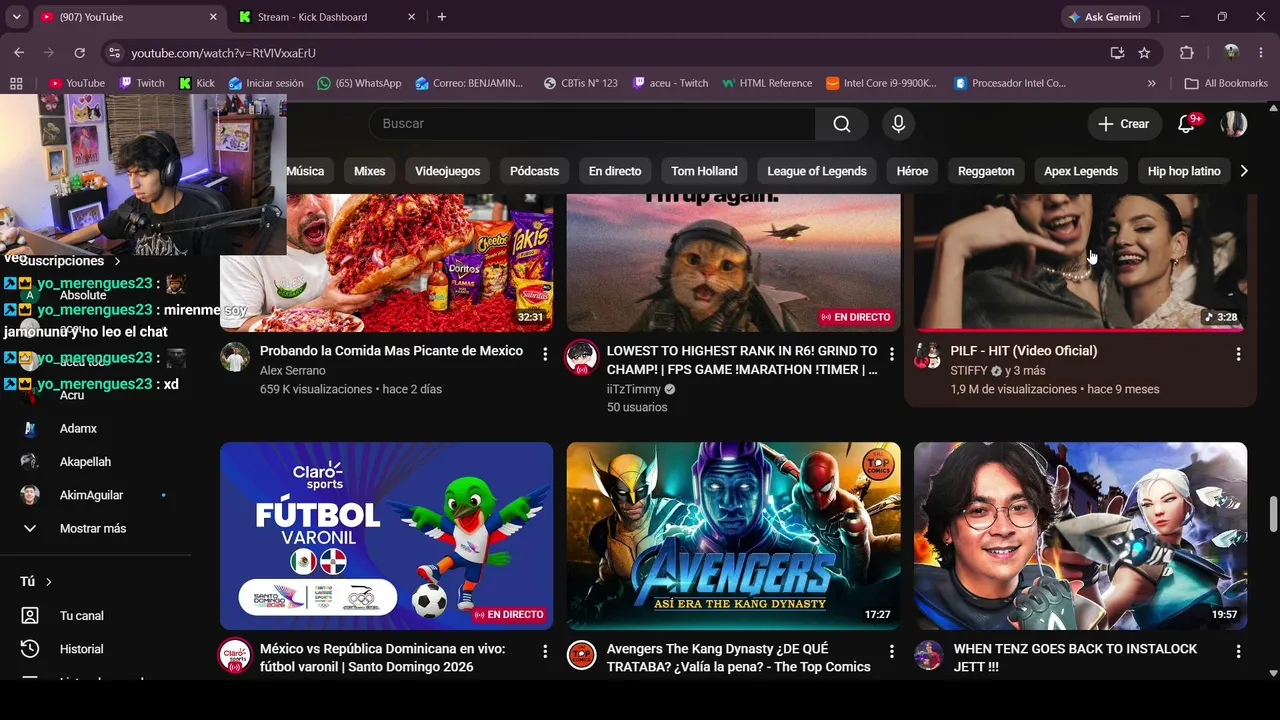This screenshot has width=1280, height=720.
Task: Open the STIFFY channel avatar
Action: [x=928, y=357]
